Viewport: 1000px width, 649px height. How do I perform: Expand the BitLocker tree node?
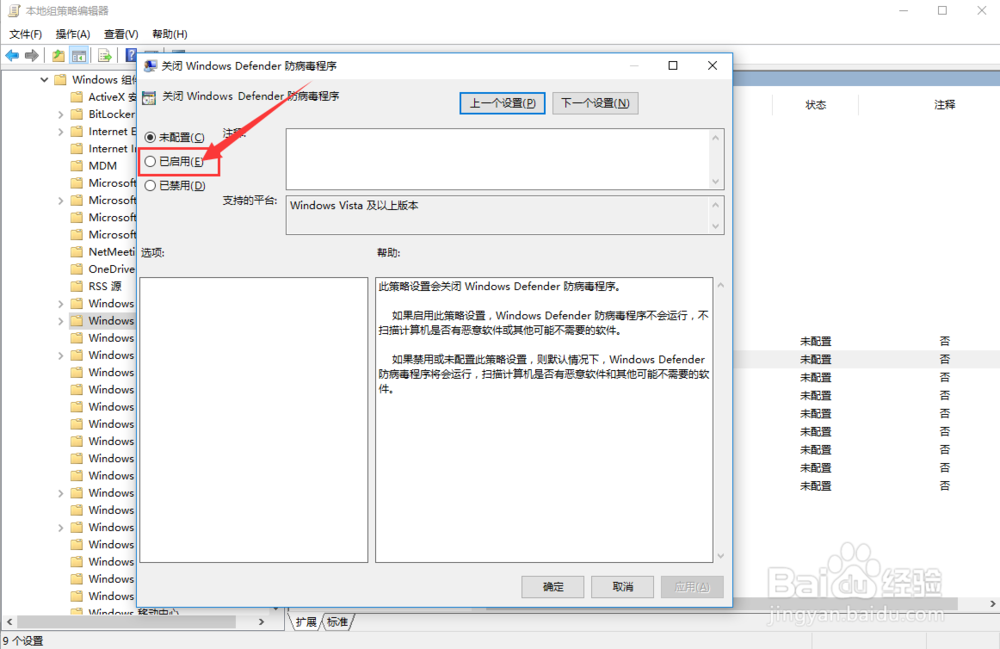point(61,115)
